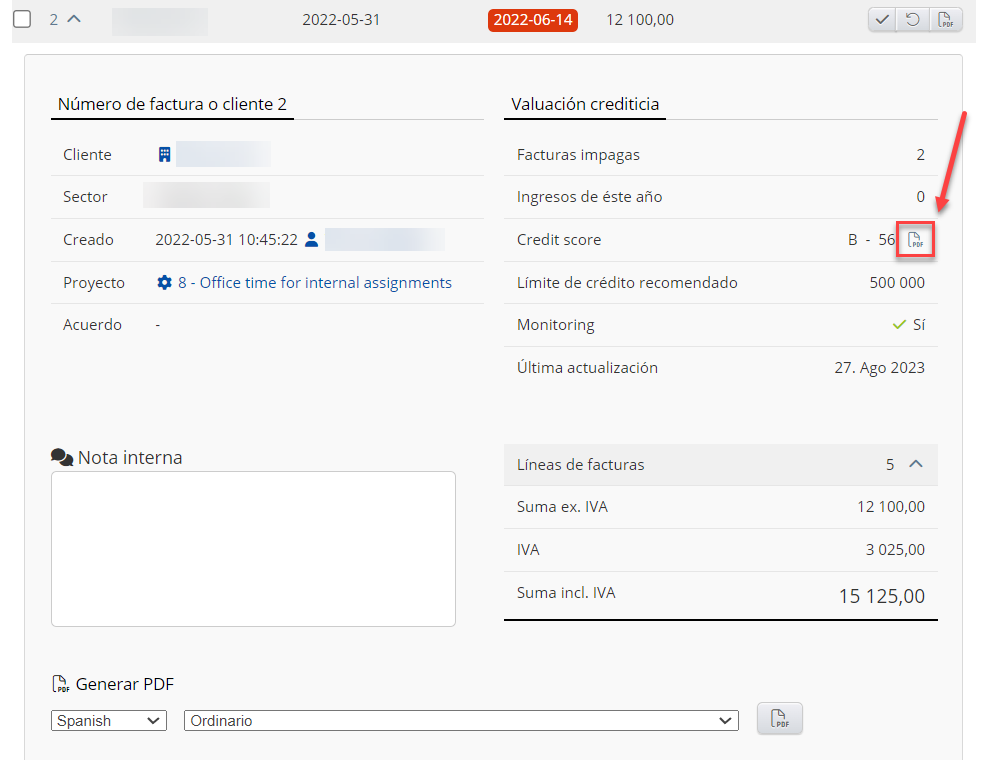The image size is (981, 760).
Task: Click inside the Nota interna text area
Action: (253, 548)
